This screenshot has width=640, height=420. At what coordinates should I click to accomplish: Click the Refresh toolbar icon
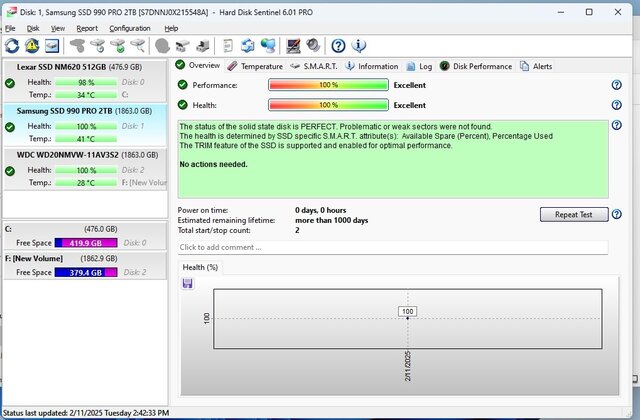tap(12, 46)
